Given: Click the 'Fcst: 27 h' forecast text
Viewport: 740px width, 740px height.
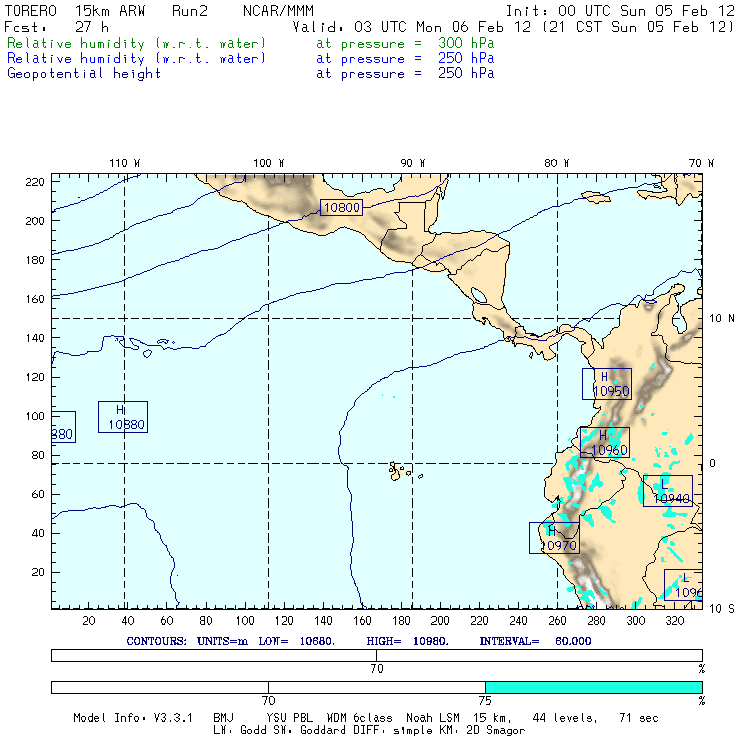Looking at the screenshot, I should point(57,27).
